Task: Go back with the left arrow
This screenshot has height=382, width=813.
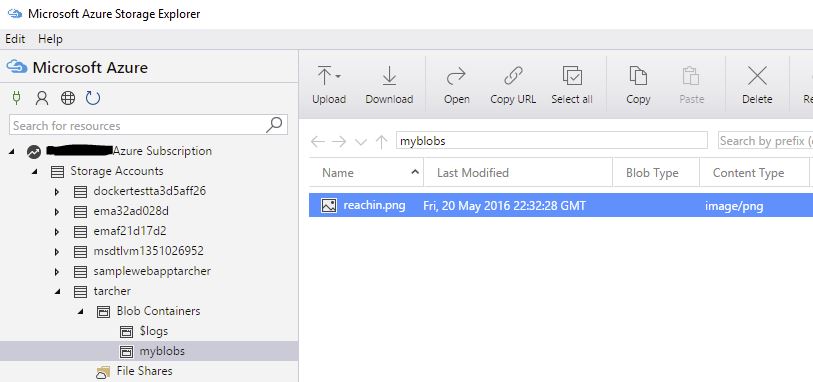Action: tap(317, 141)
